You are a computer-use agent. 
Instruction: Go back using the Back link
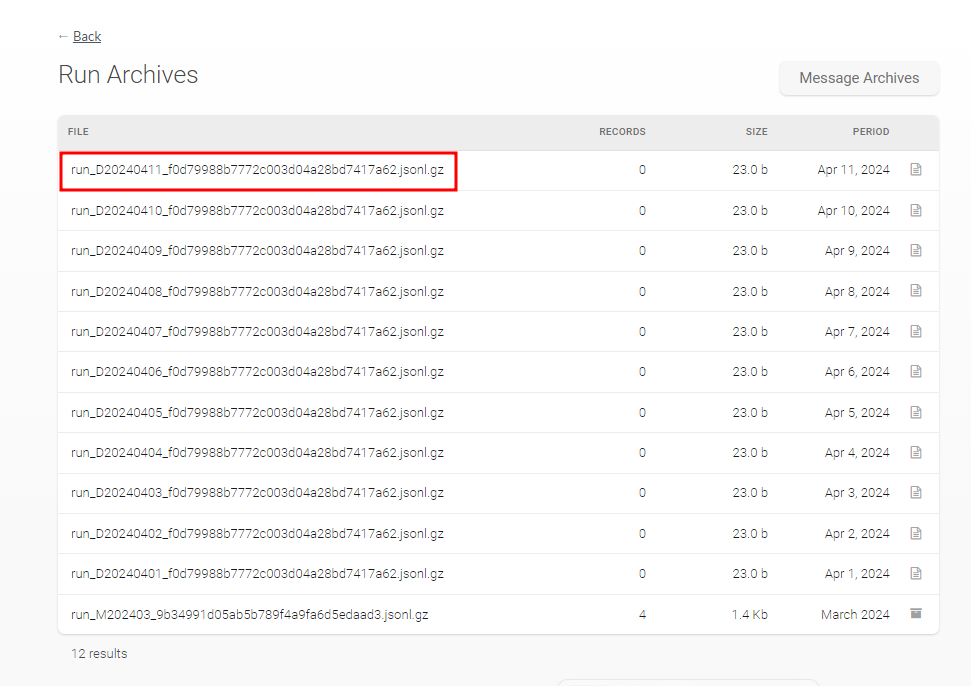tap(87, 37)
